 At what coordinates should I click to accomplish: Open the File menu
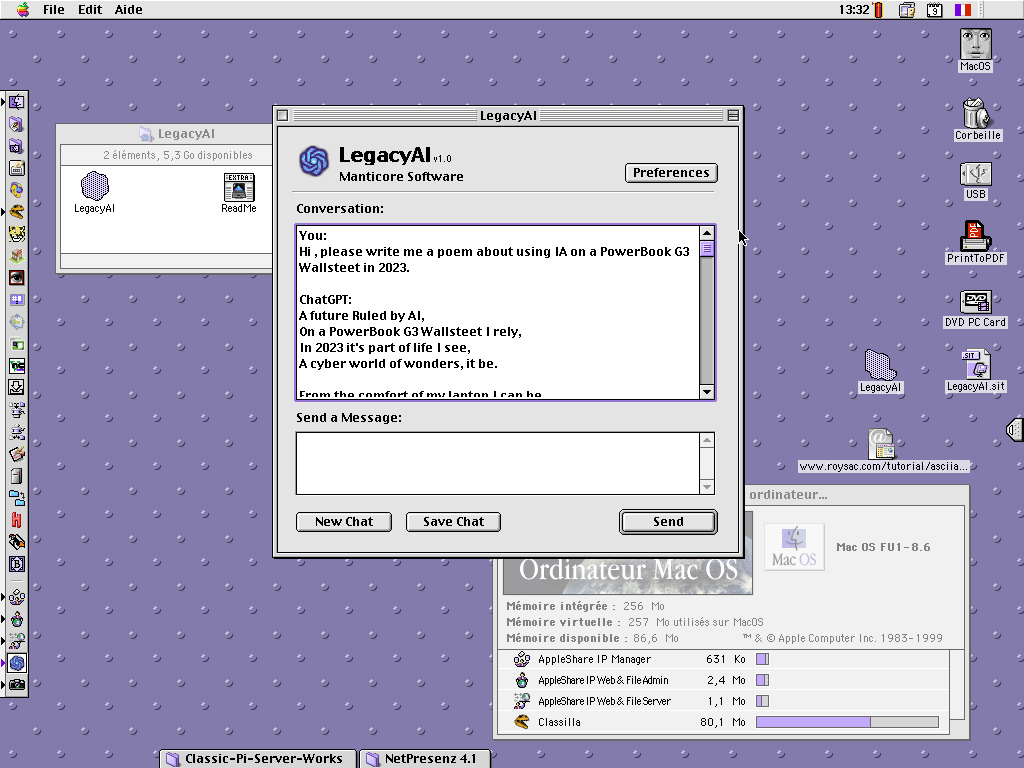coord(54,9)
